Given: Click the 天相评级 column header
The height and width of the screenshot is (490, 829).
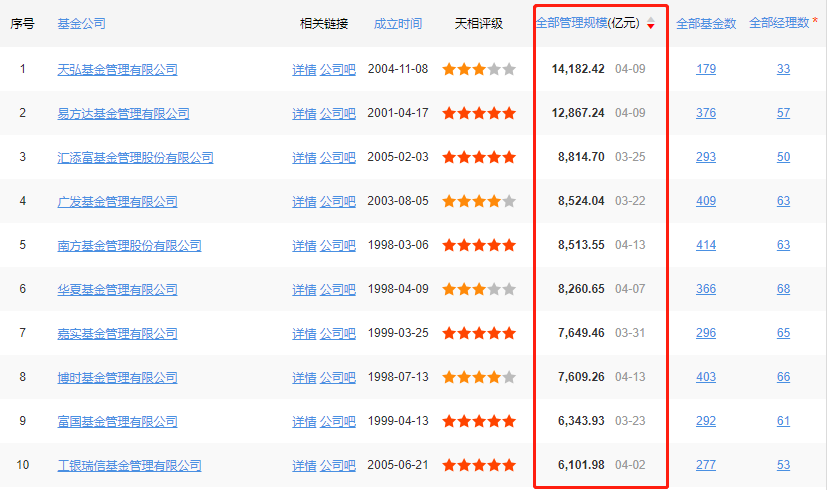Looking at the screenshot, I should (x=478, y=24).
